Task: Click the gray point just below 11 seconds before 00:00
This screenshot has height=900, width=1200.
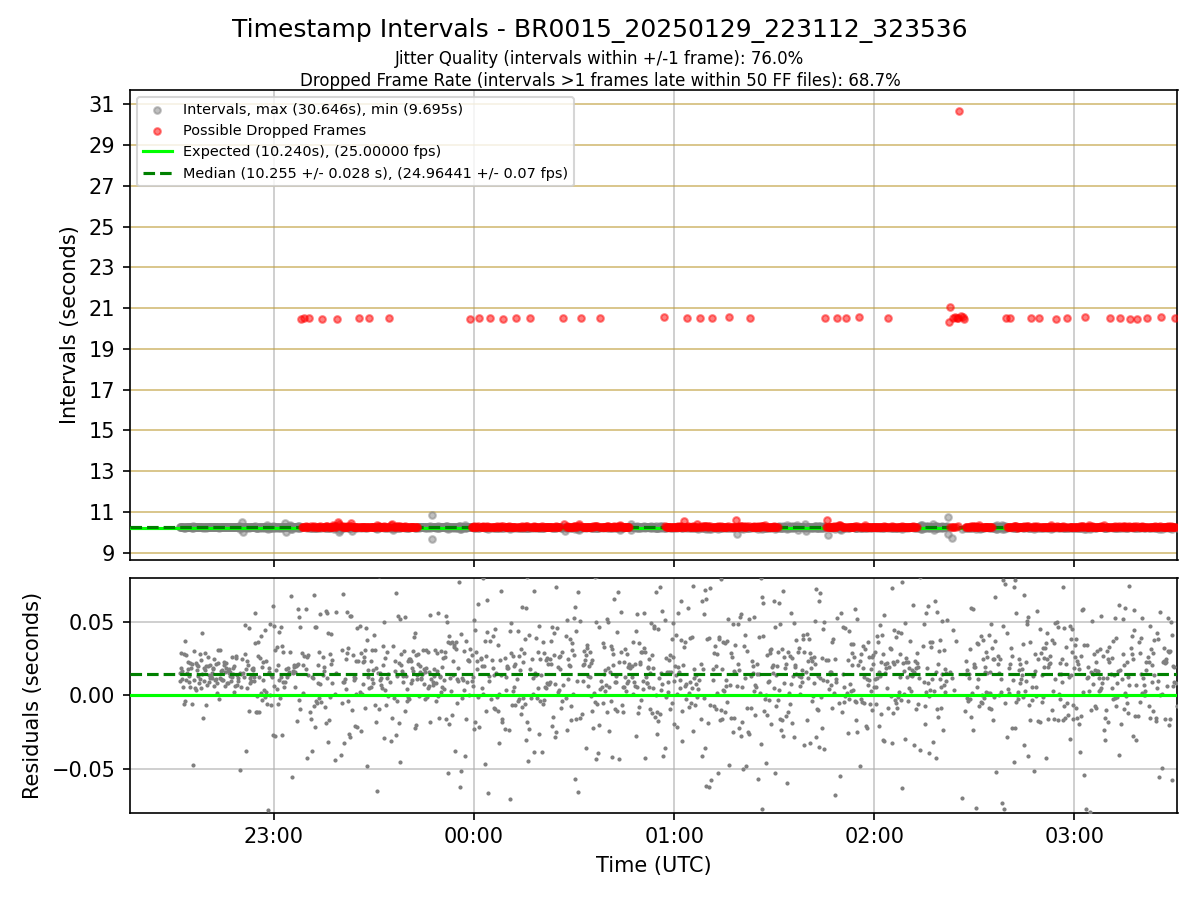Action: click(432, 515)
